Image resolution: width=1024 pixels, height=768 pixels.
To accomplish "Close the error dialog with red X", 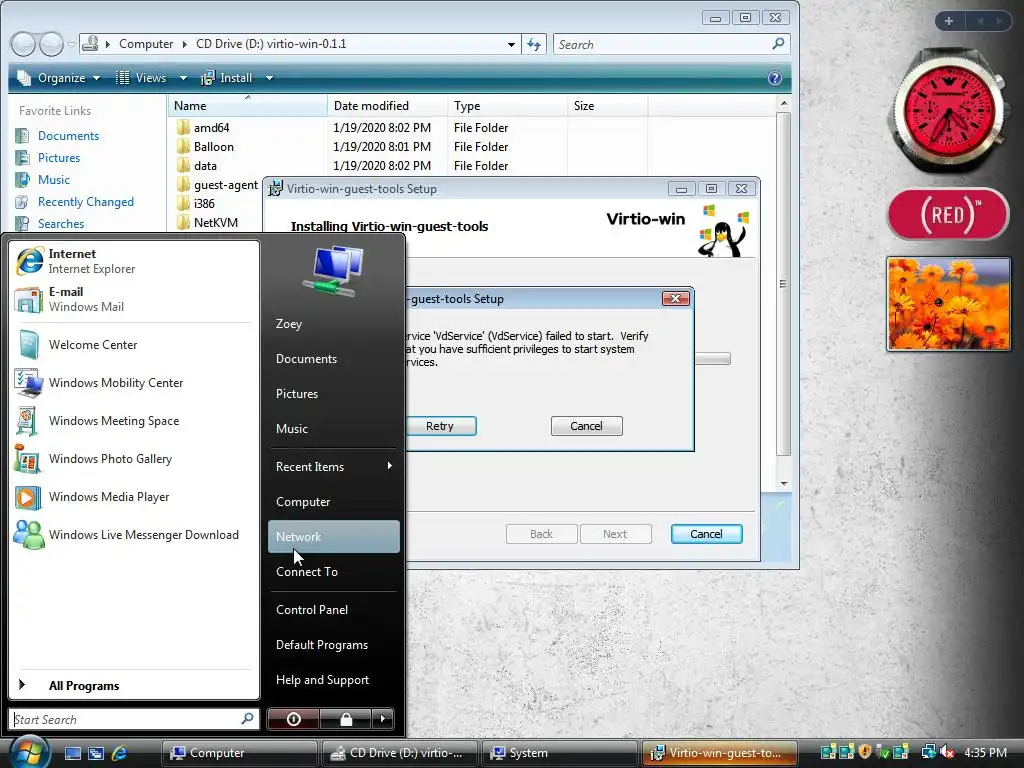I will 675,298.
